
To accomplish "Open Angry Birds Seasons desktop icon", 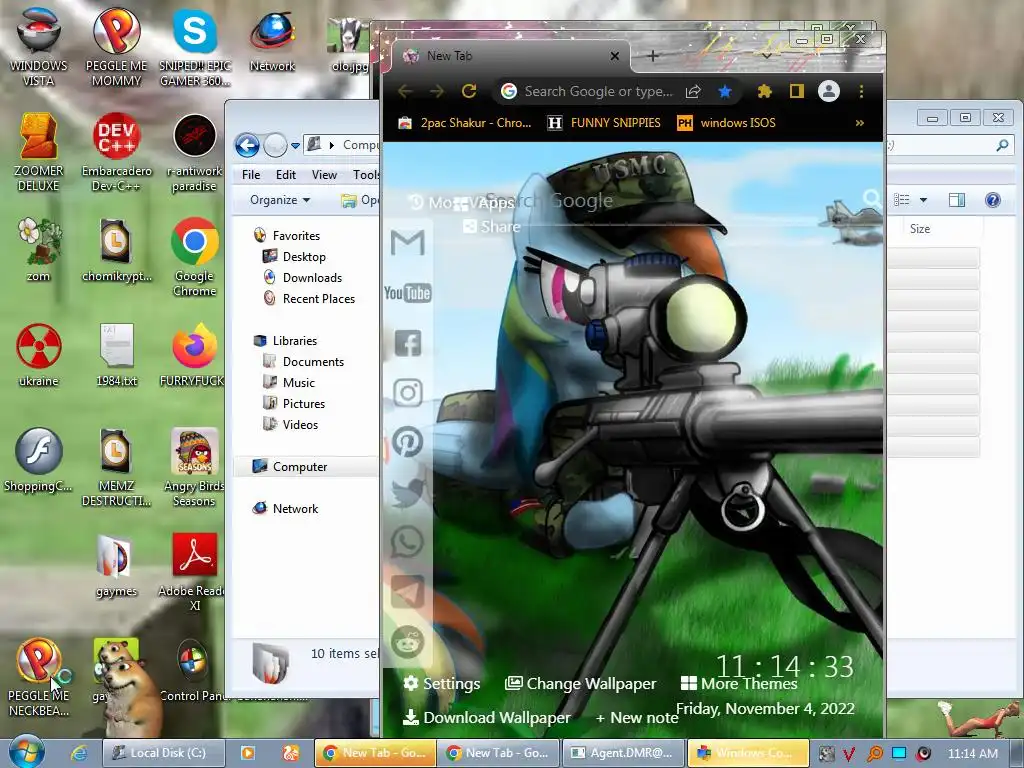I will tap(194, 468).
